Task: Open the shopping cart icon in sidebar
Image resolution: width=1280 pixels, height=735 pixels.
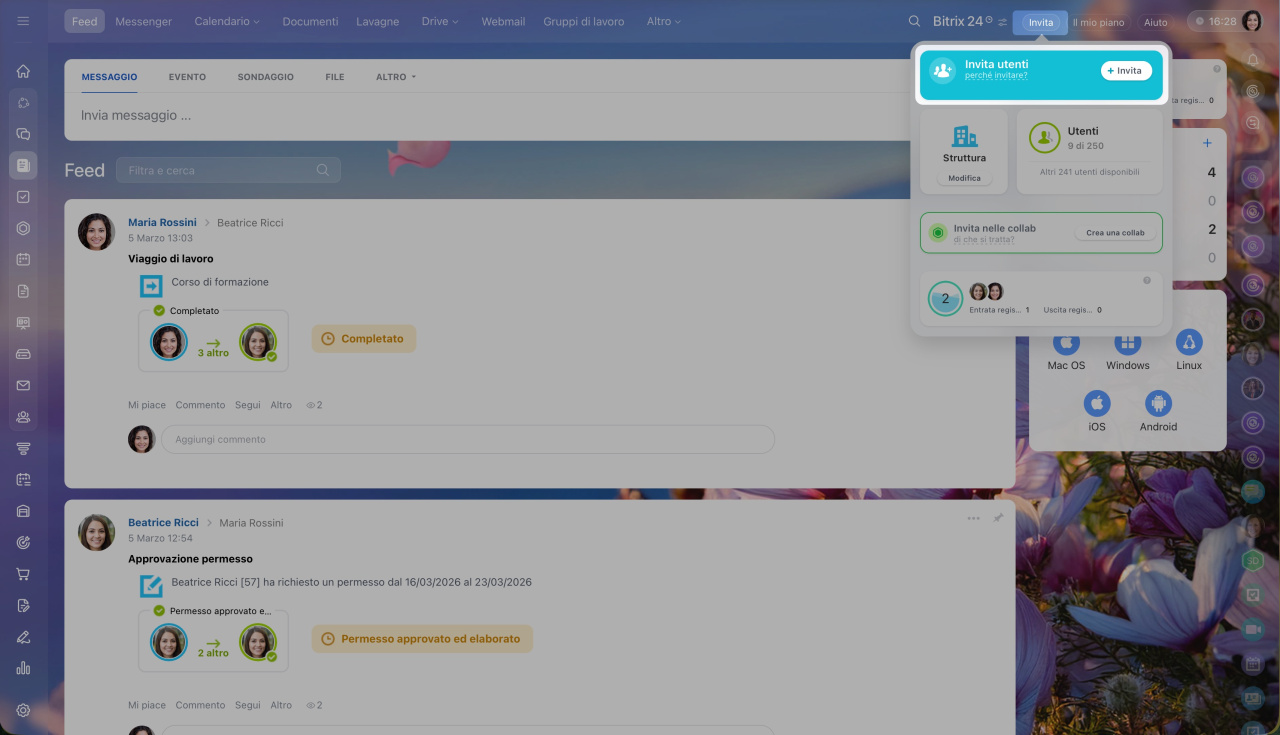Action: [23, 574]
